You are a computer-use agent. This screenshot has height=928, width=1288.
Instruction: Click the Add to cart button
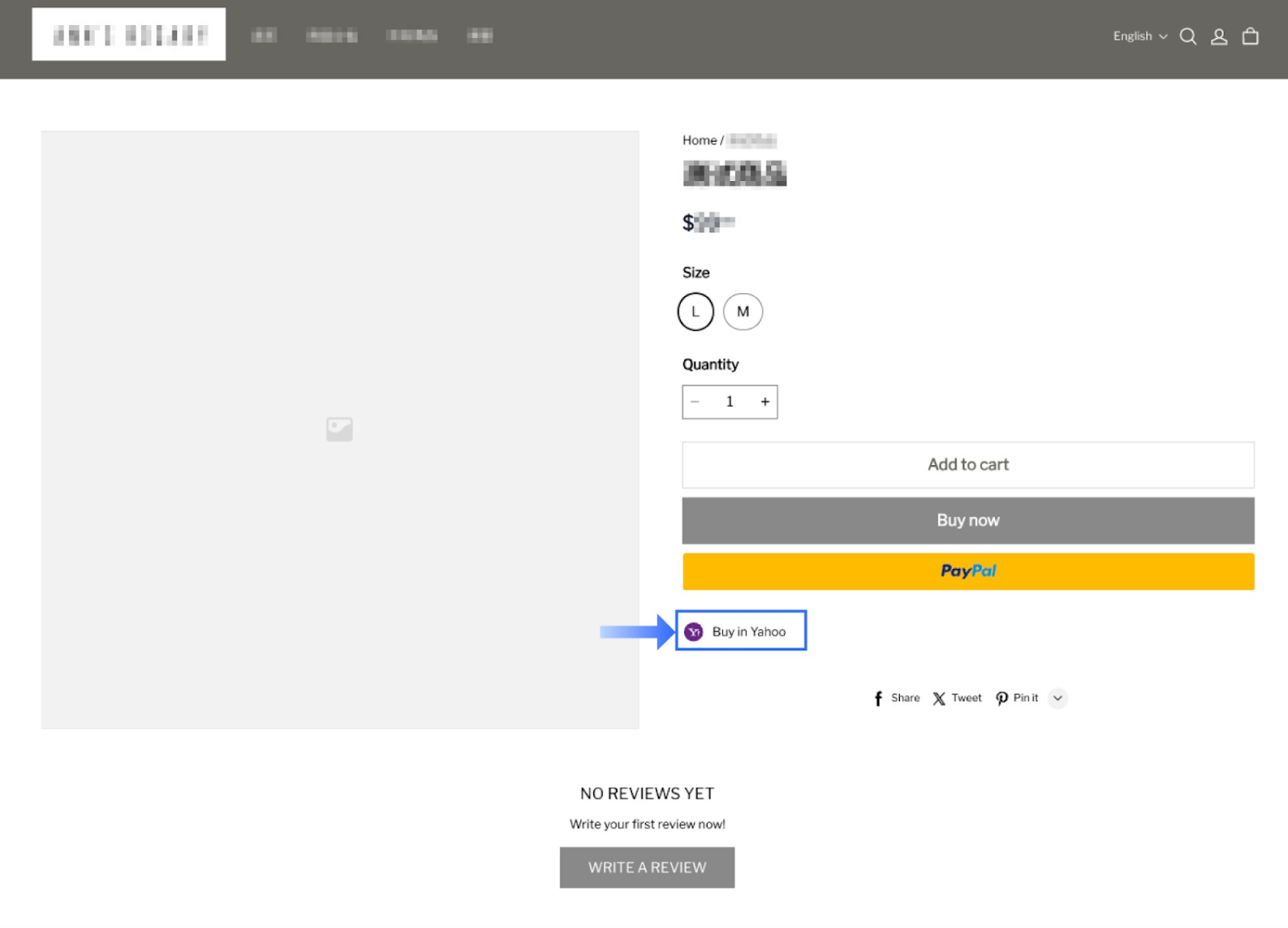(x=968, y=464)
